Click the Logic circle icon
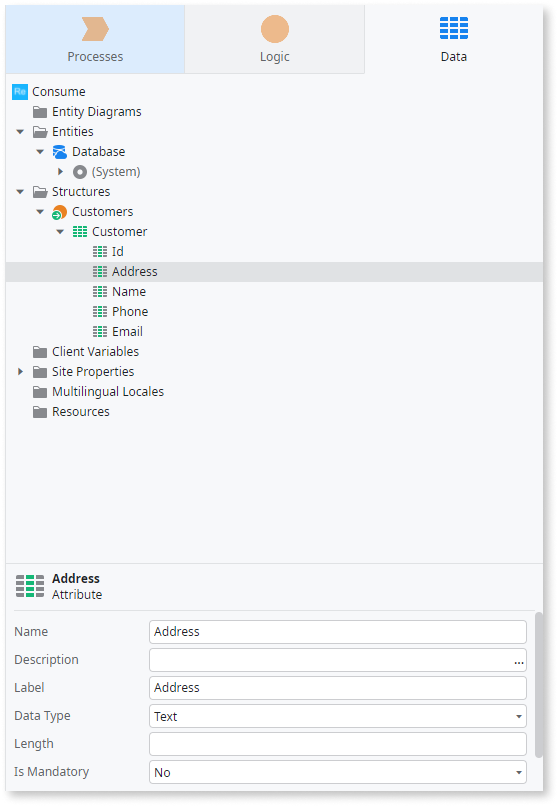 pyautogui.click(x=274, y=29)
